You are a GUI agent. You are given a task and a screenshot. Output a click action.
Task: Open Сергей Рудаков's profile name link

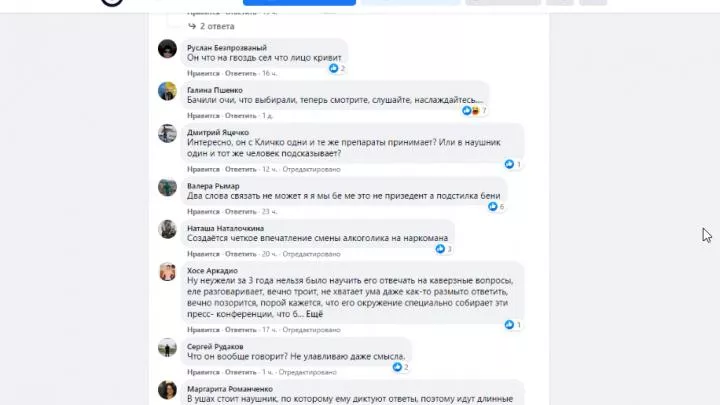[x=215, y=346]
